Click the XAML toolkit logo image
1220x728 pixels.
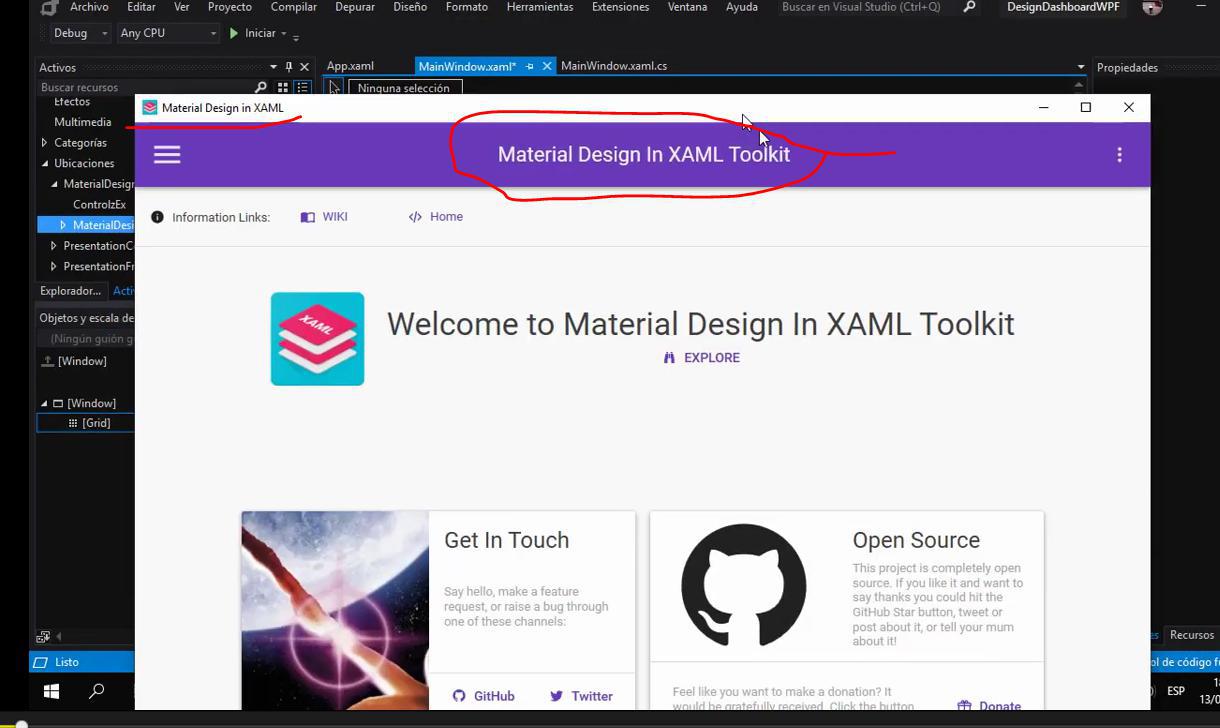(317, 339)
